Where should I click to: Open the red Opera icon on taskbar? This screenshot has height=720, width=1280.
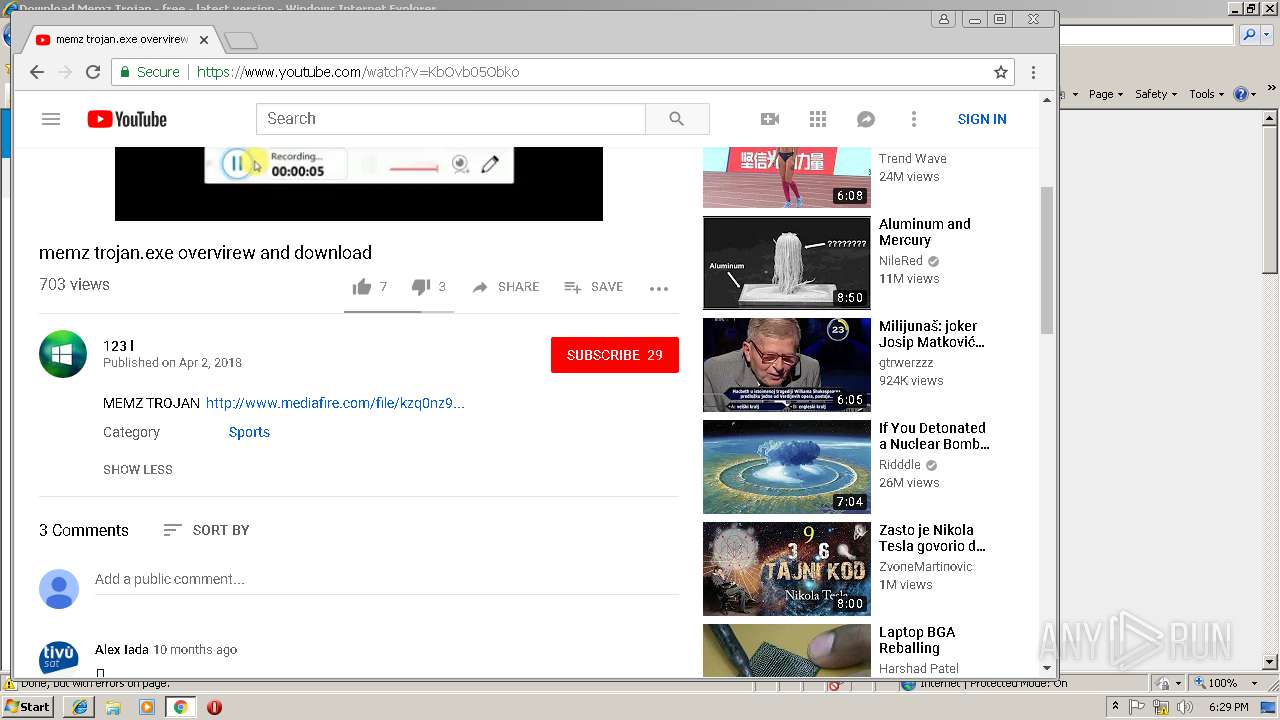tap(214, 707)
